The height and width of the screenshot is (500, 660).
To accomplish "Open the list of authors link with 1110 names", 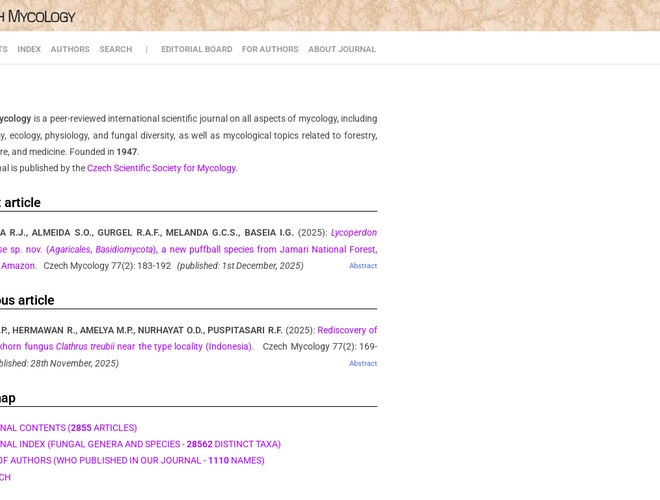I will [132, 461].
